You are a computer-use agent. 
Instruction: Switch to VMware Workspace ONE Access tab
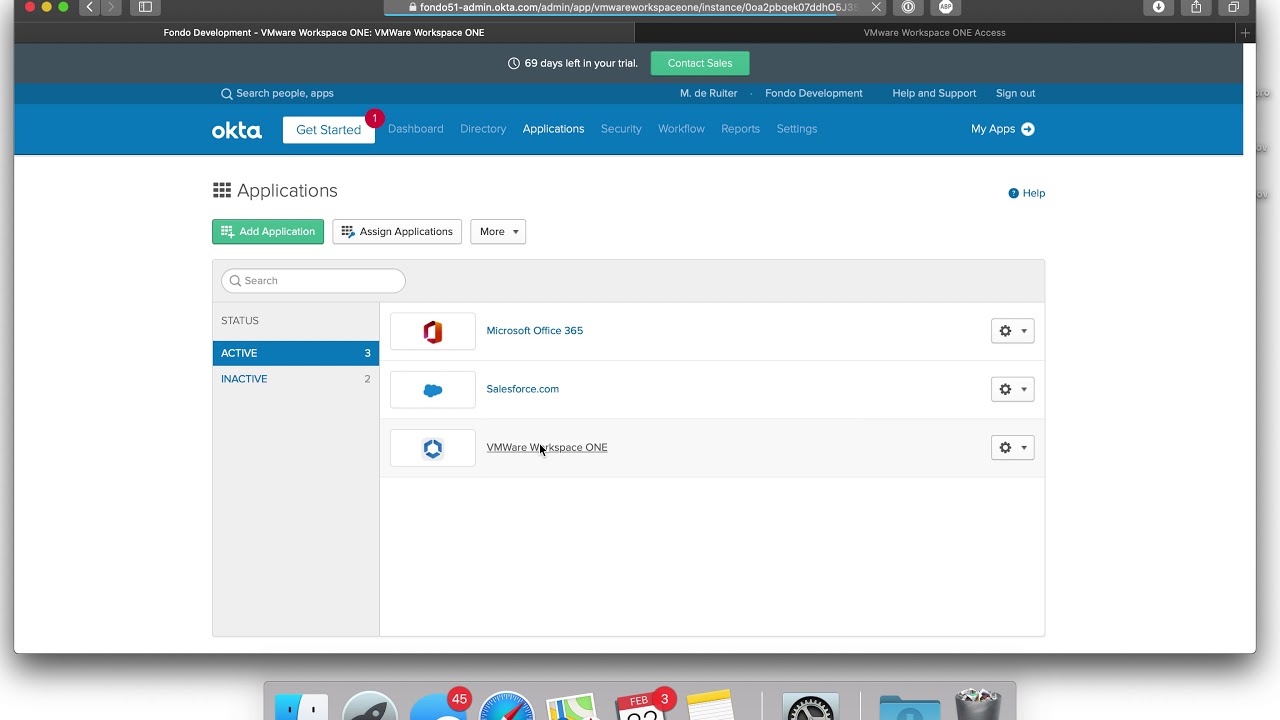935,33
